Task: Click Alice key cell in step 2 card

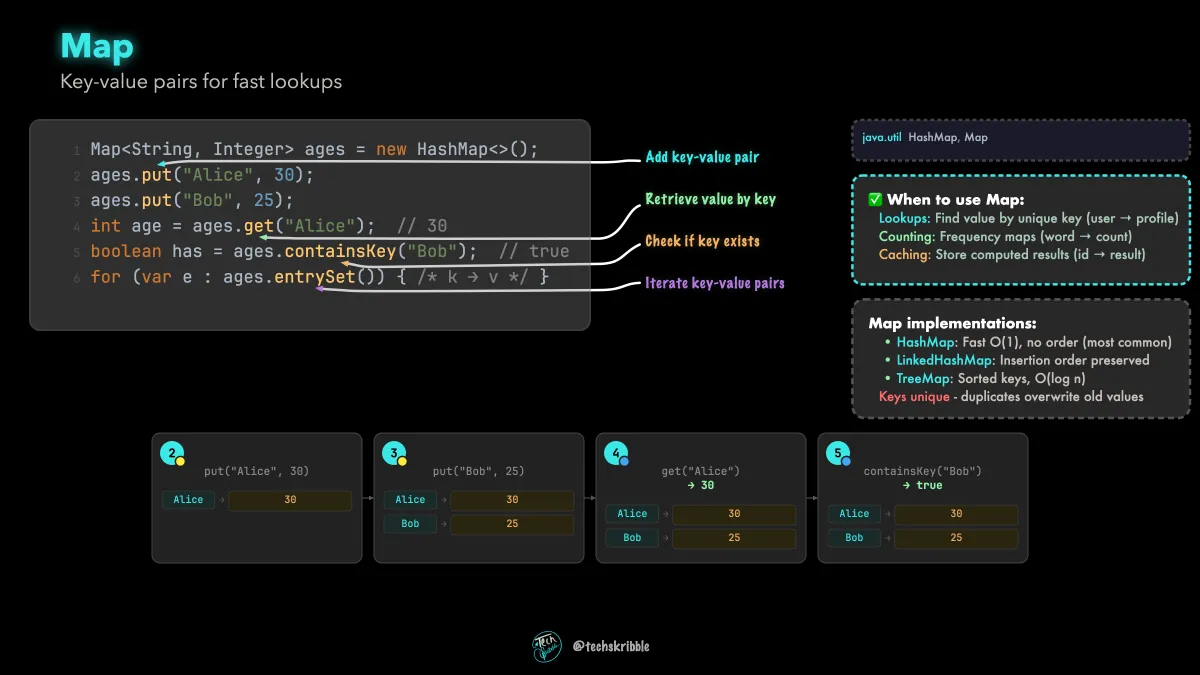Action: coord(188,500)
